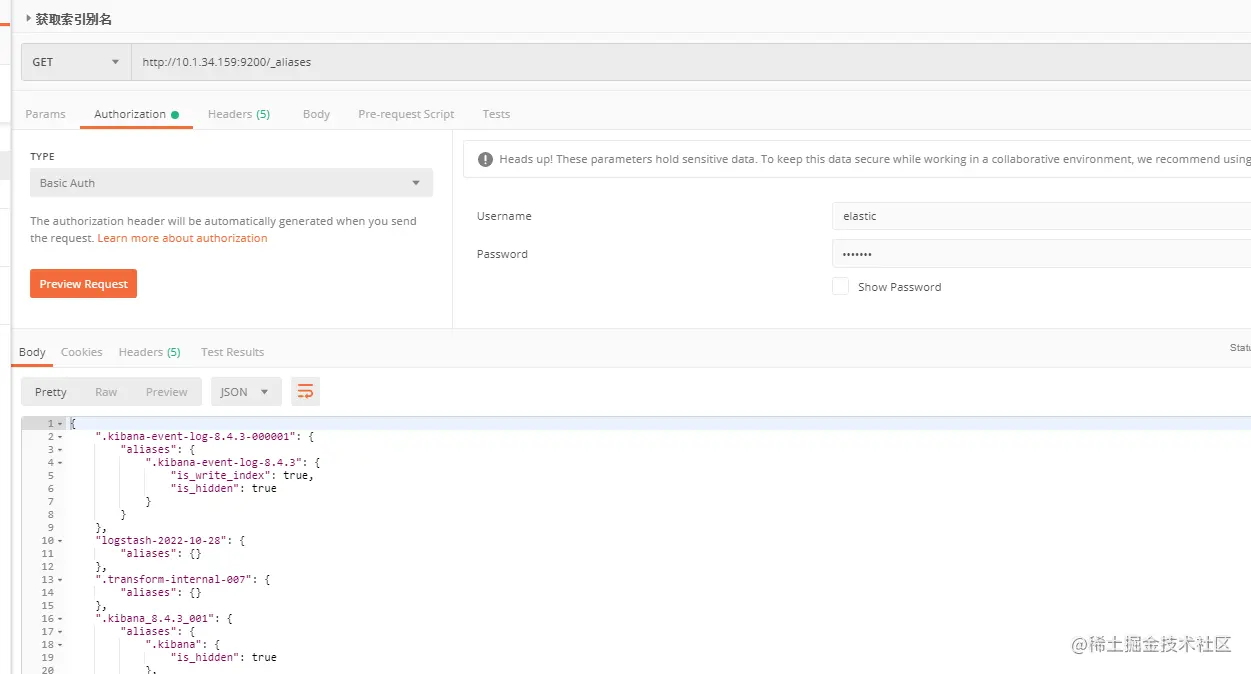1251x674 pixels.
Task: Switch response view to Preview
Action: point(166,392)
